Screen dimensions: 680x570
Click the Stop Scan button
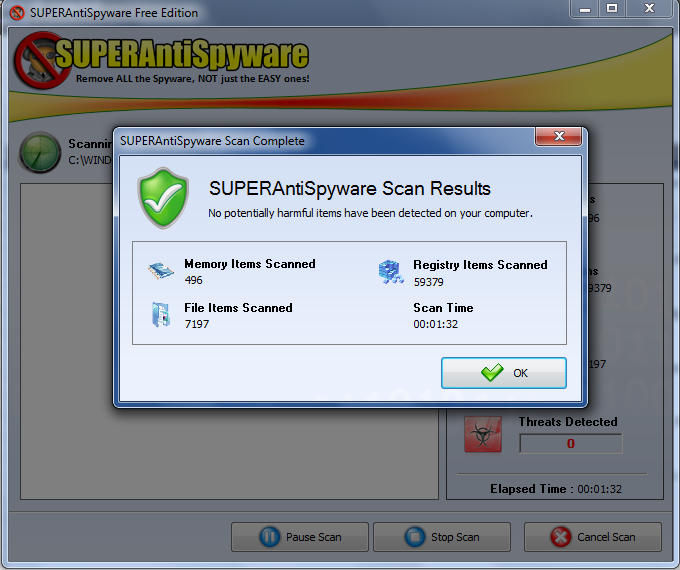click(x=442, y=537)
